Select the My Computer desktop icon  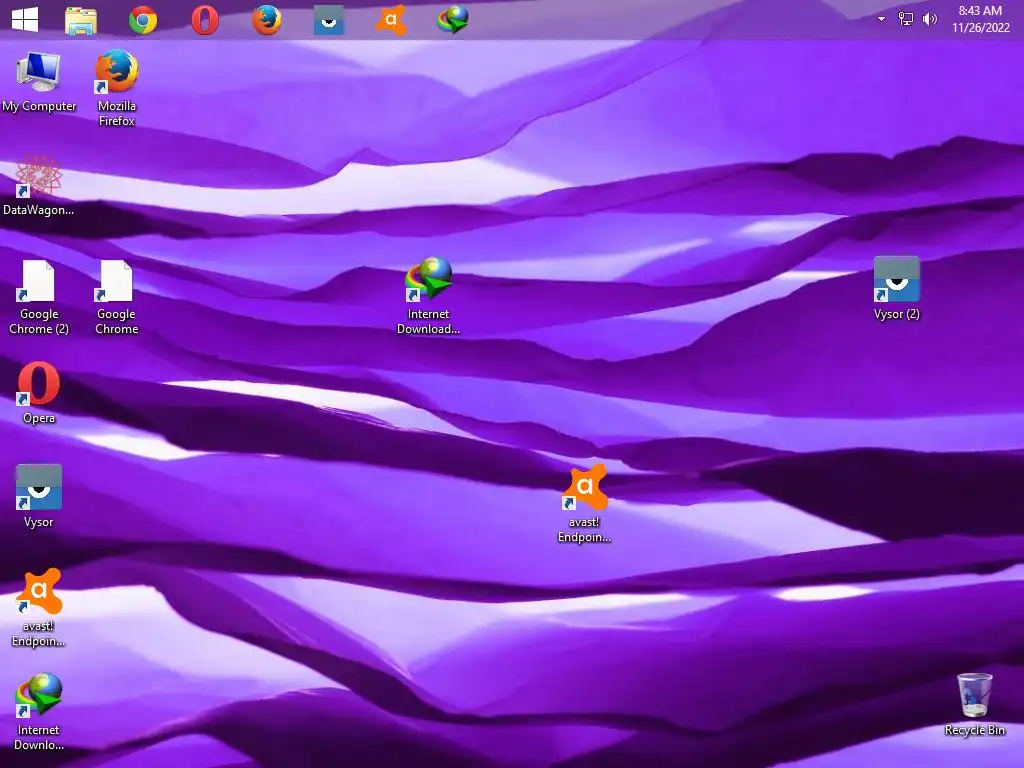(x=39, y=82)
